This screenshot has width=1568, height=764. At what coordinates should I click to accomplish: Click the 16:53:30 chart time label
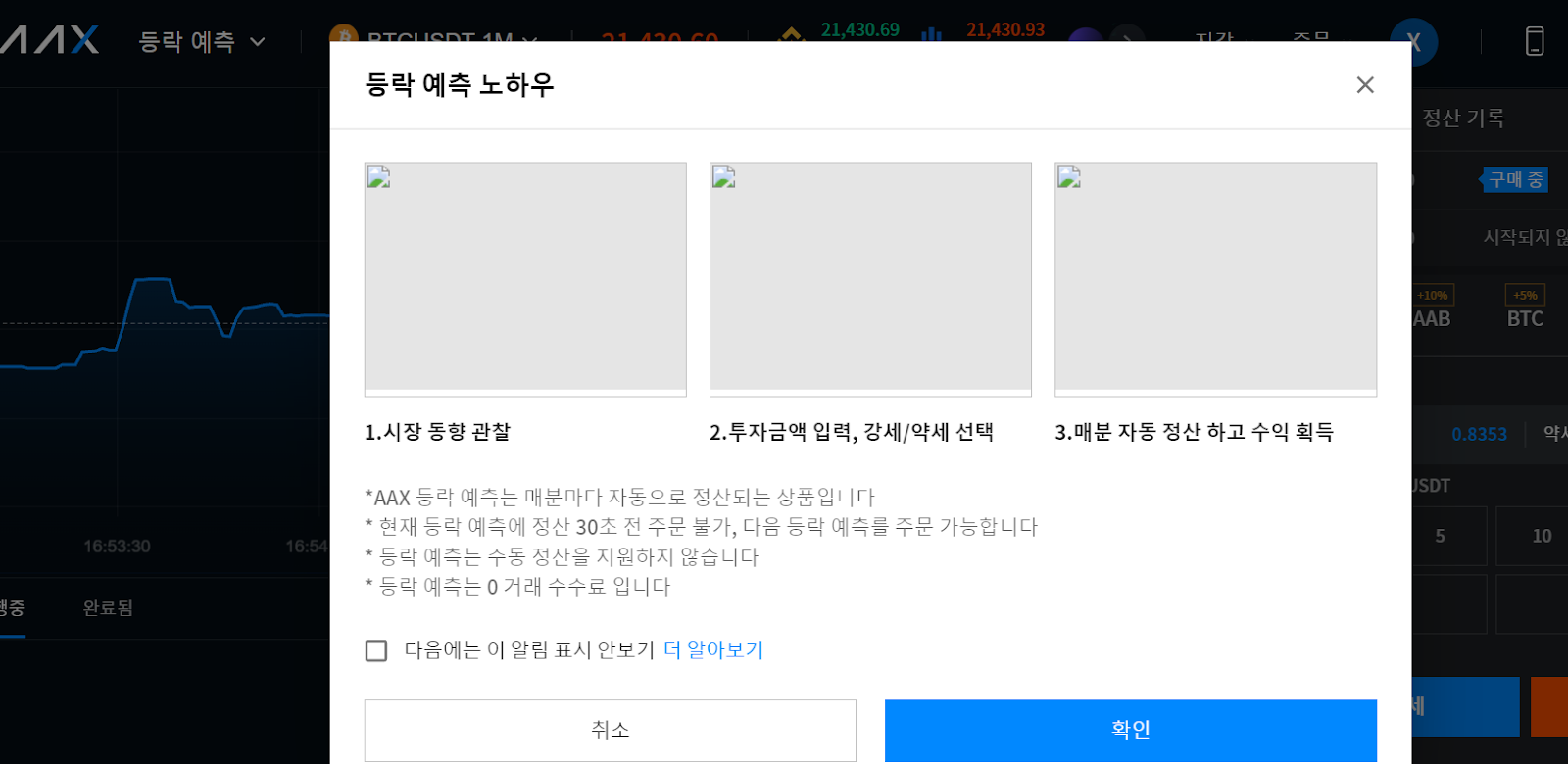117,546
